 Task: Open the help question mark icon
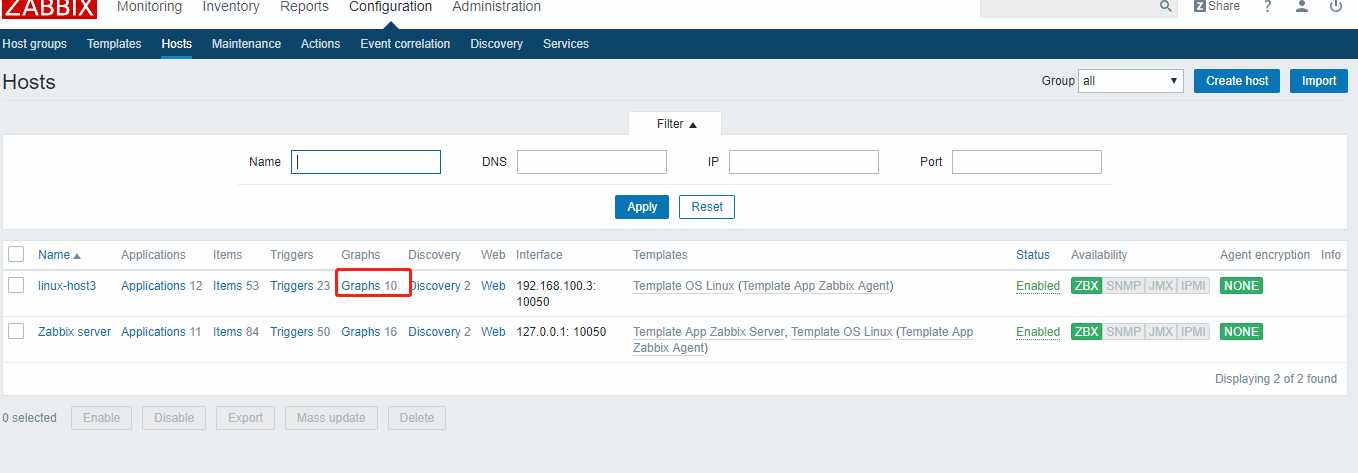coord(1268,6)
